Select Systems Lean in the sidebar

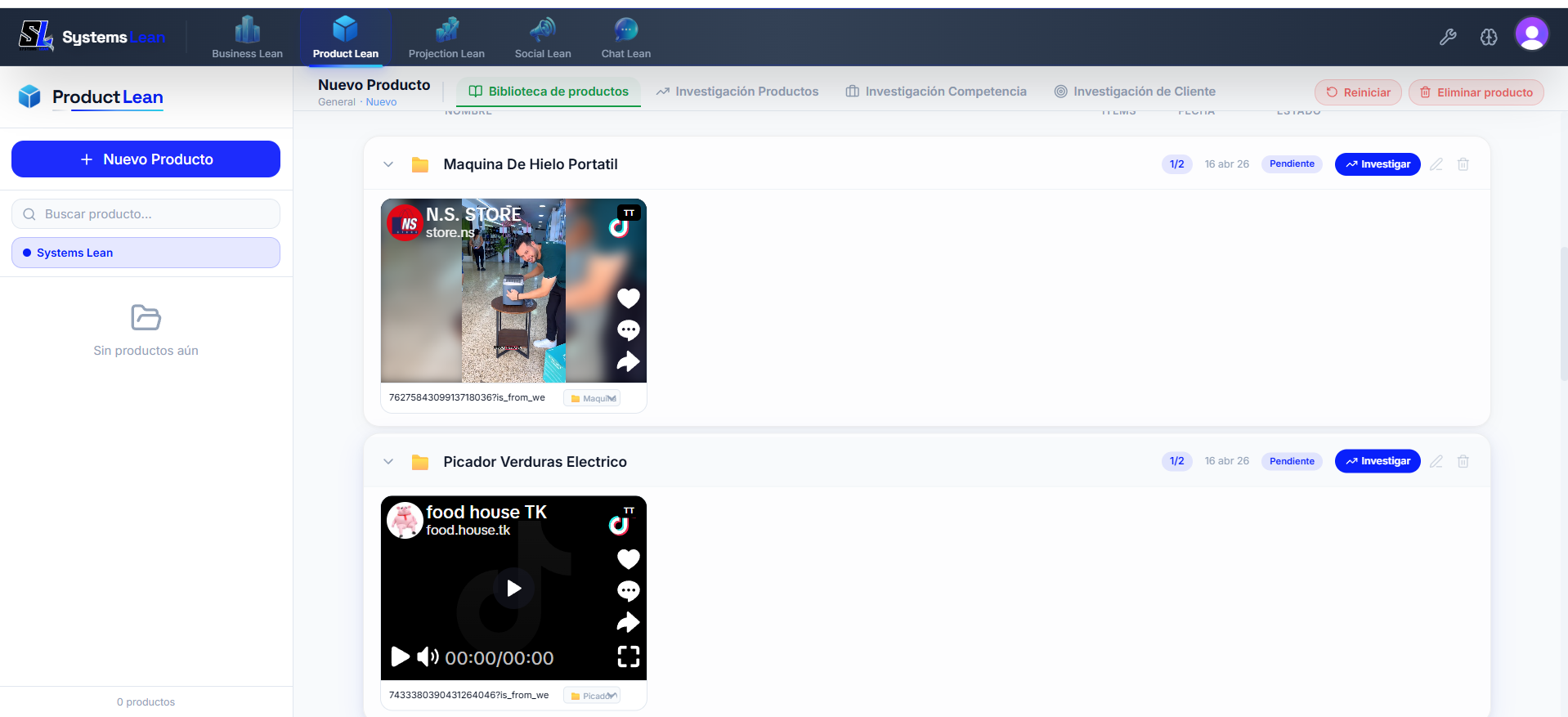click(146, 253)
